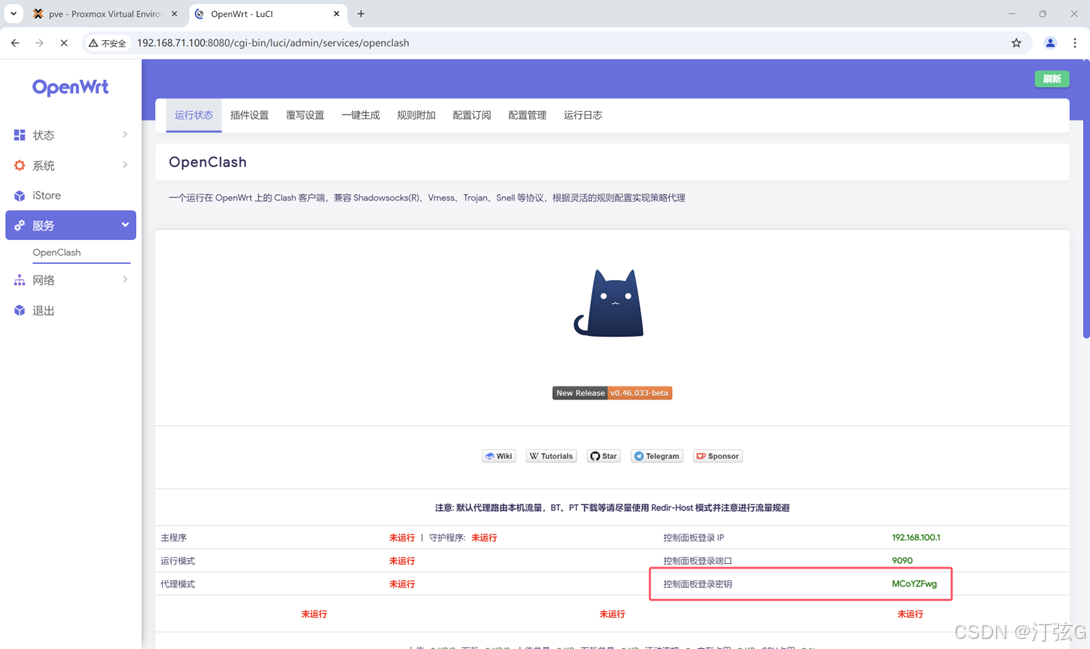Open the Wiki badge link
1090x649 pixels.
[x=499, y=457]
